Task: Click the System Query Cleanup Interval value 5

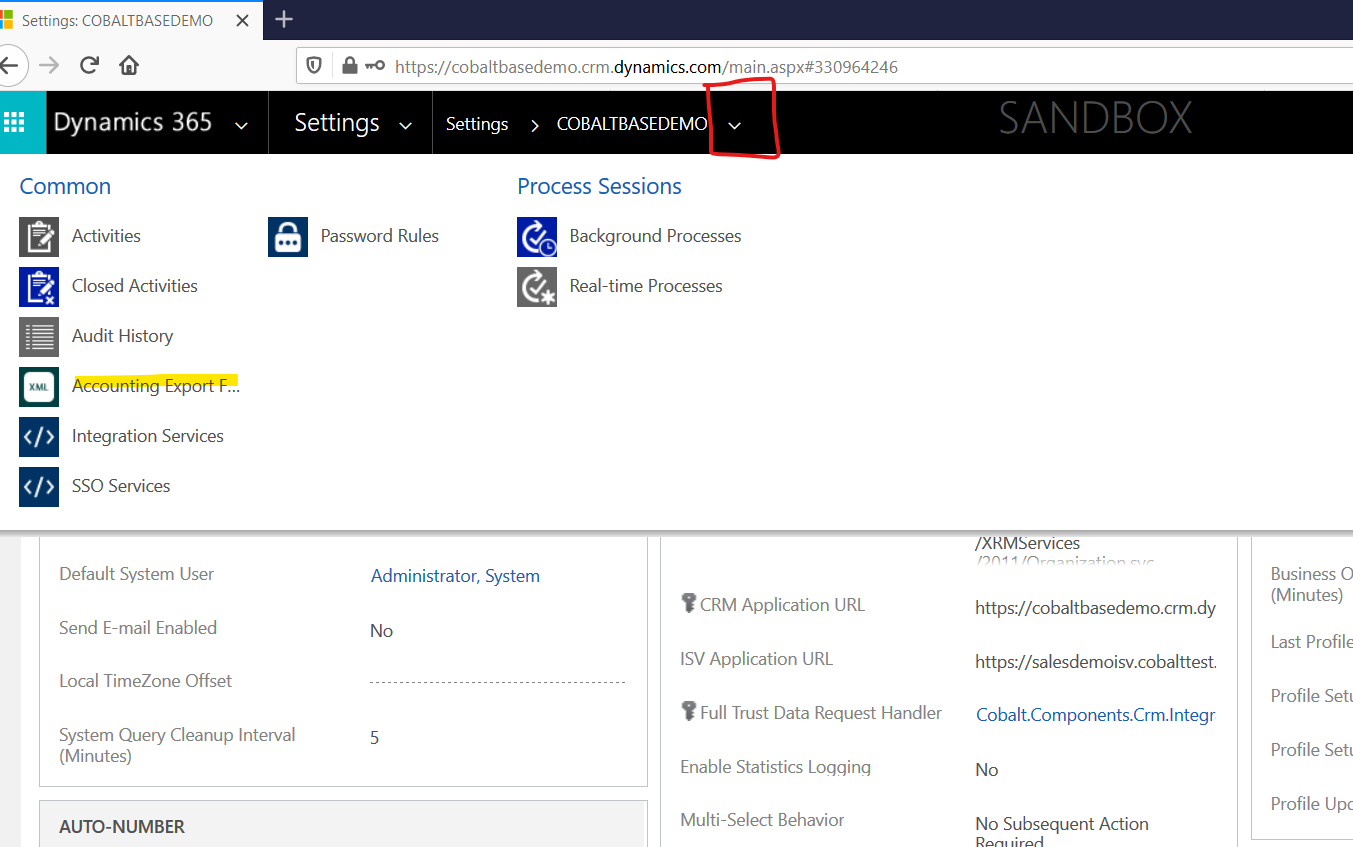Action: [x=375, y=738]
